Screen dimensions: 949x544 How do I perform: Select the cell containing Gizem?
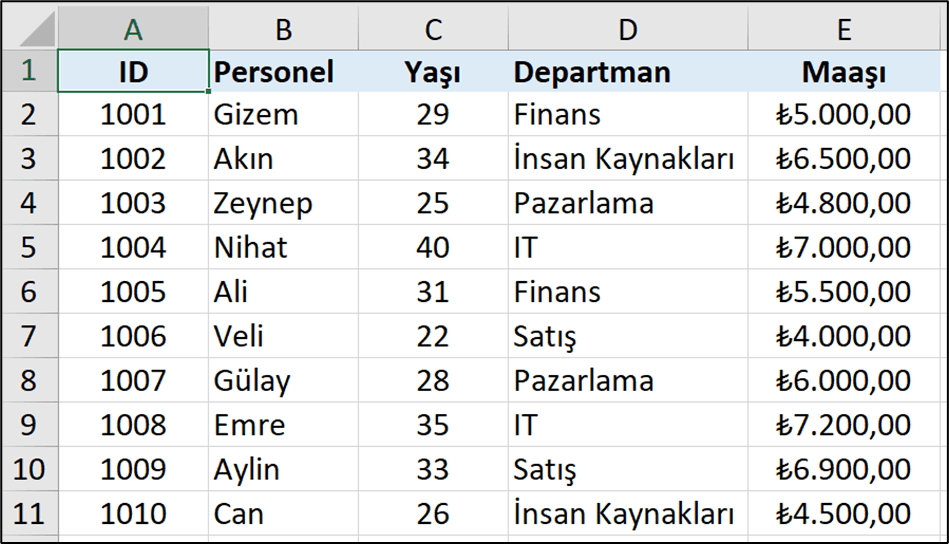coord(283,114)
